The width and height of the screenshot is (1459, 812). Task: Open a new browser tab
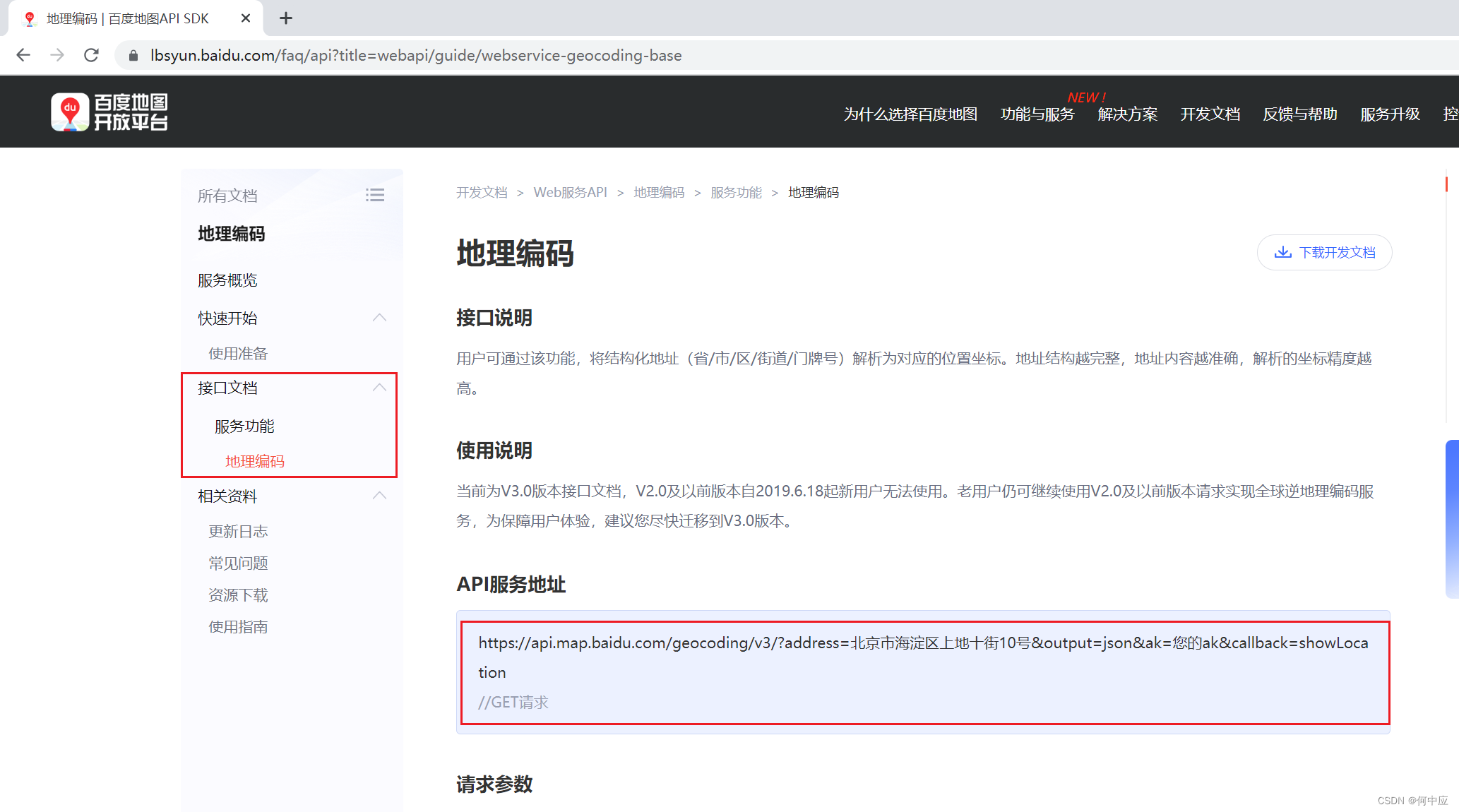click(286, 18)
